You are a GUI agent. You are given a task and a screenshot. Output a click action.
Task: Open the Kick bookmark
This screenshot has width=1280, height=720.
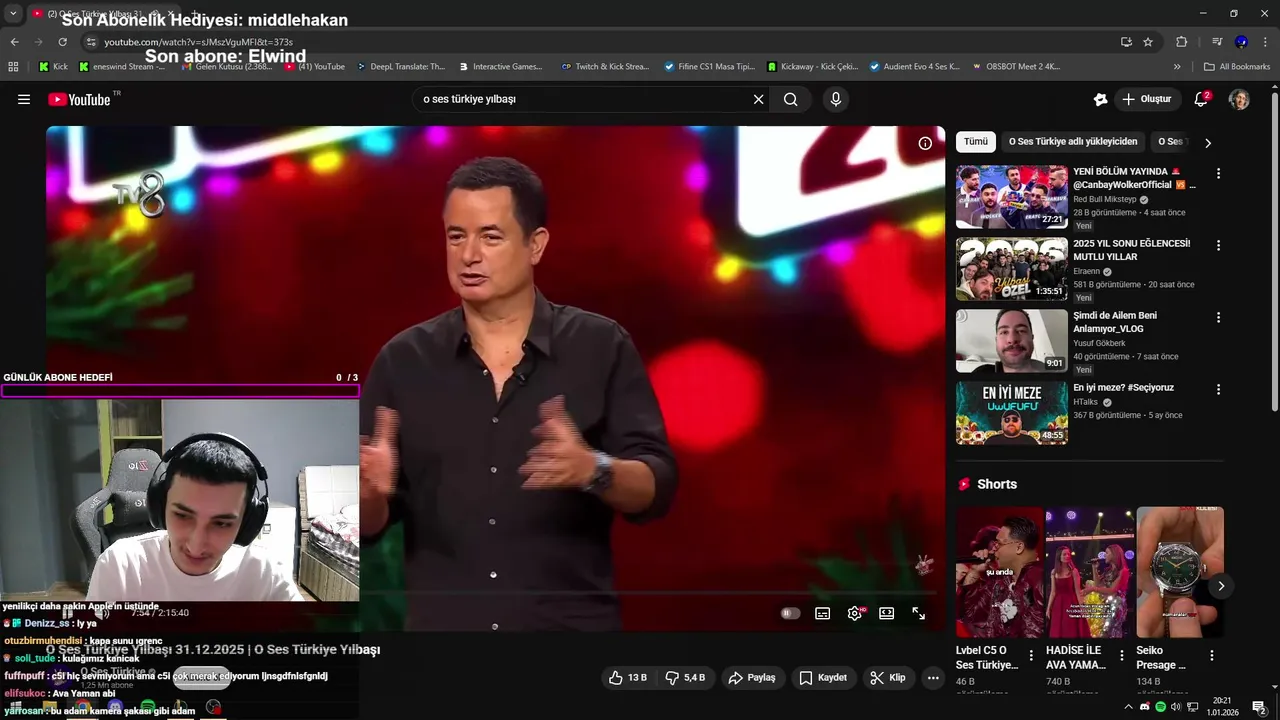pos(54,67)
